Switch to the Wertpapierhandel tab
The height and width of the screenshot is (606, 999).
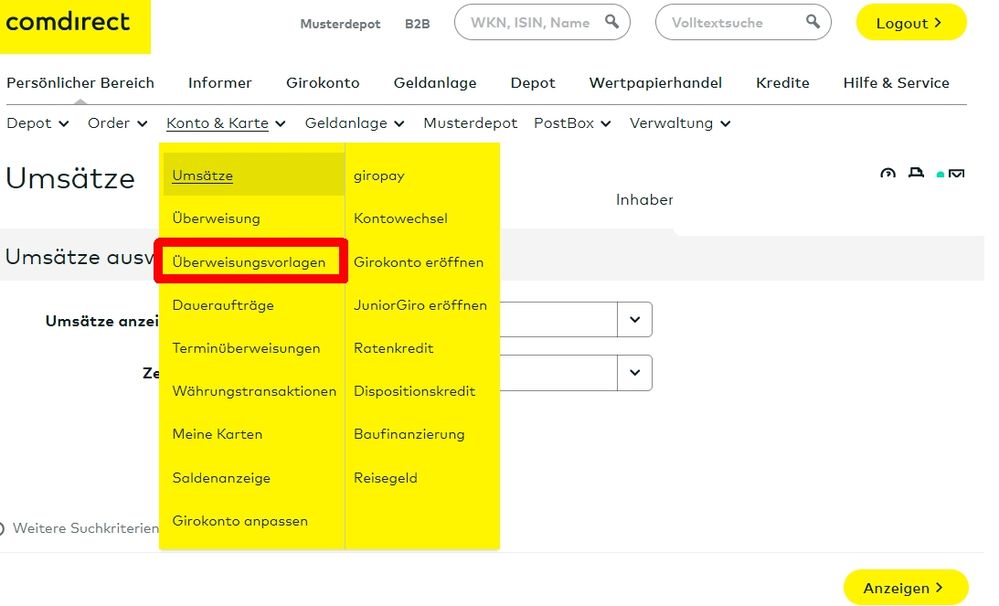pyautogui.click(x=655, y=83)
